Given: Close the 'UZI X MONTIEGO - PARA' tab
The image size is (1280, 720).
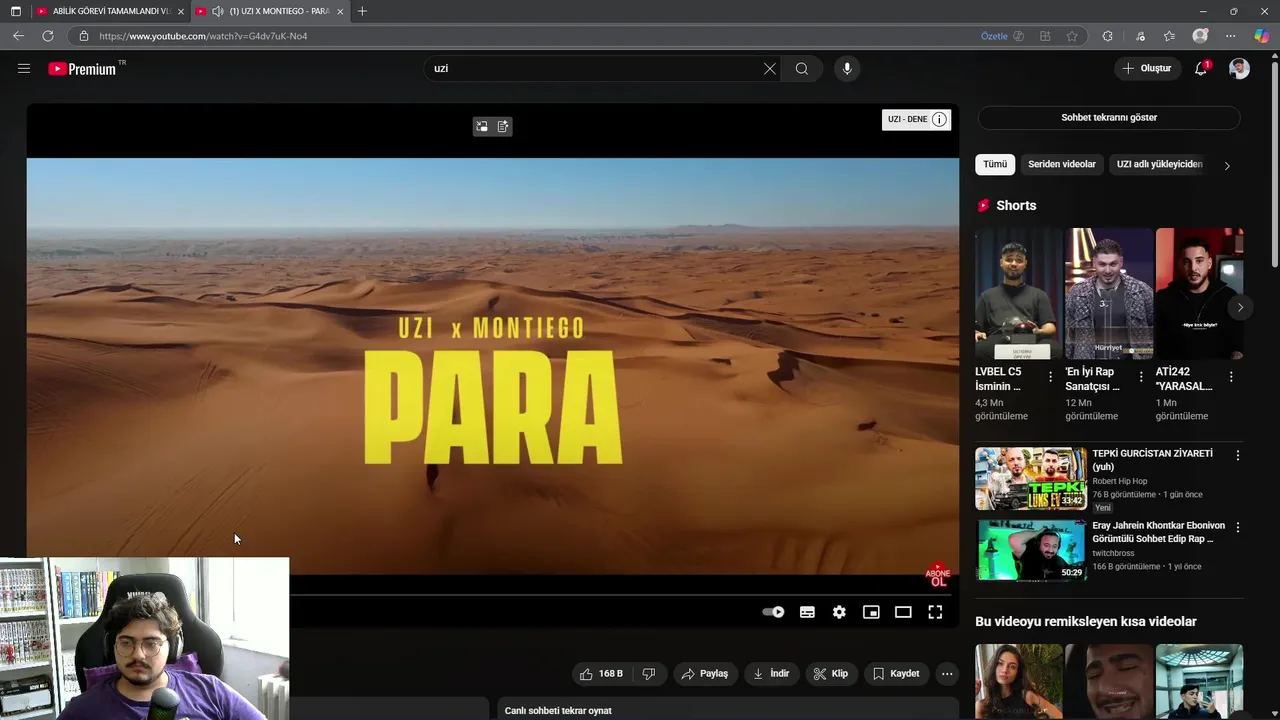Looking at the screenshot, I should (340, 11).
